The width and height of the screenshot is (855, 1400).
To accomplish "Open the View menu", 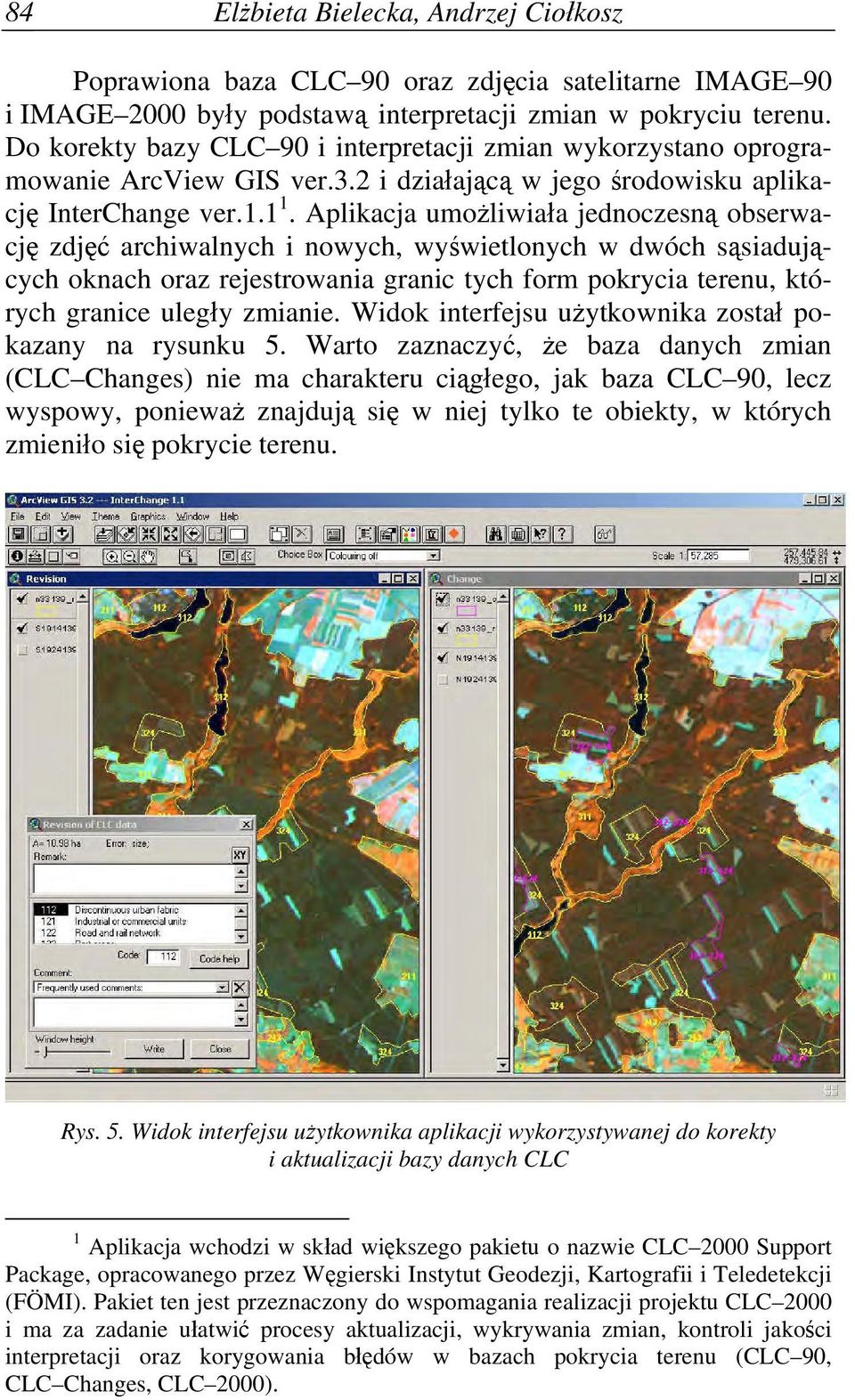I will point(71,516).
